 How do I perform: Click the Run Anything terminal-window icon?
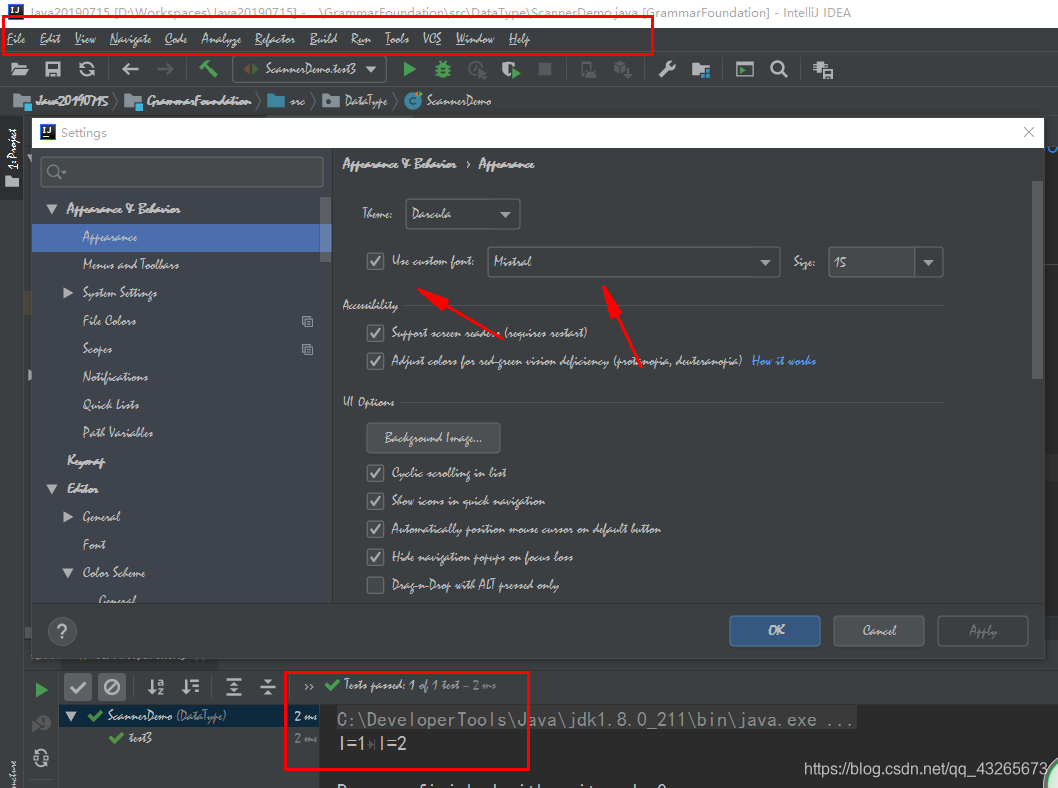click(x=745, y=69)
